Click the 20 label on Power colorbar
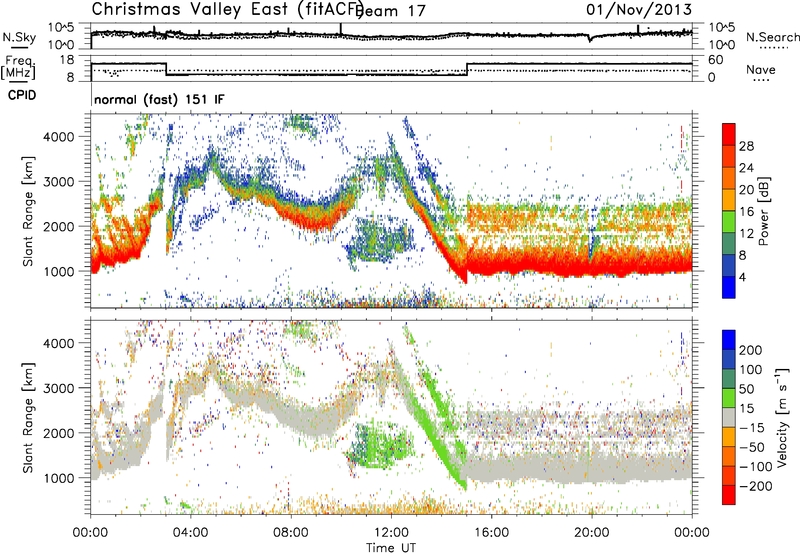The image size is (800, 554). (x=746, y=190)
